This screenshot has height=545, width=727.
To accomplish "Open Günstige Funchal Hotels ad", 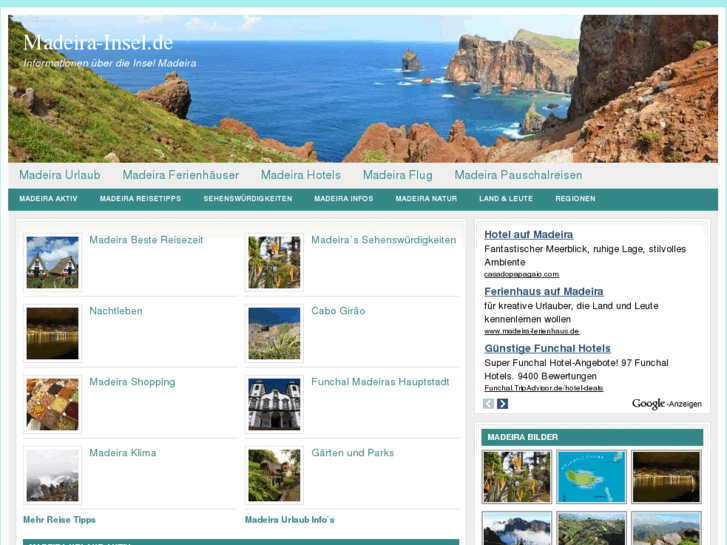I will click(x=548, y=349).
